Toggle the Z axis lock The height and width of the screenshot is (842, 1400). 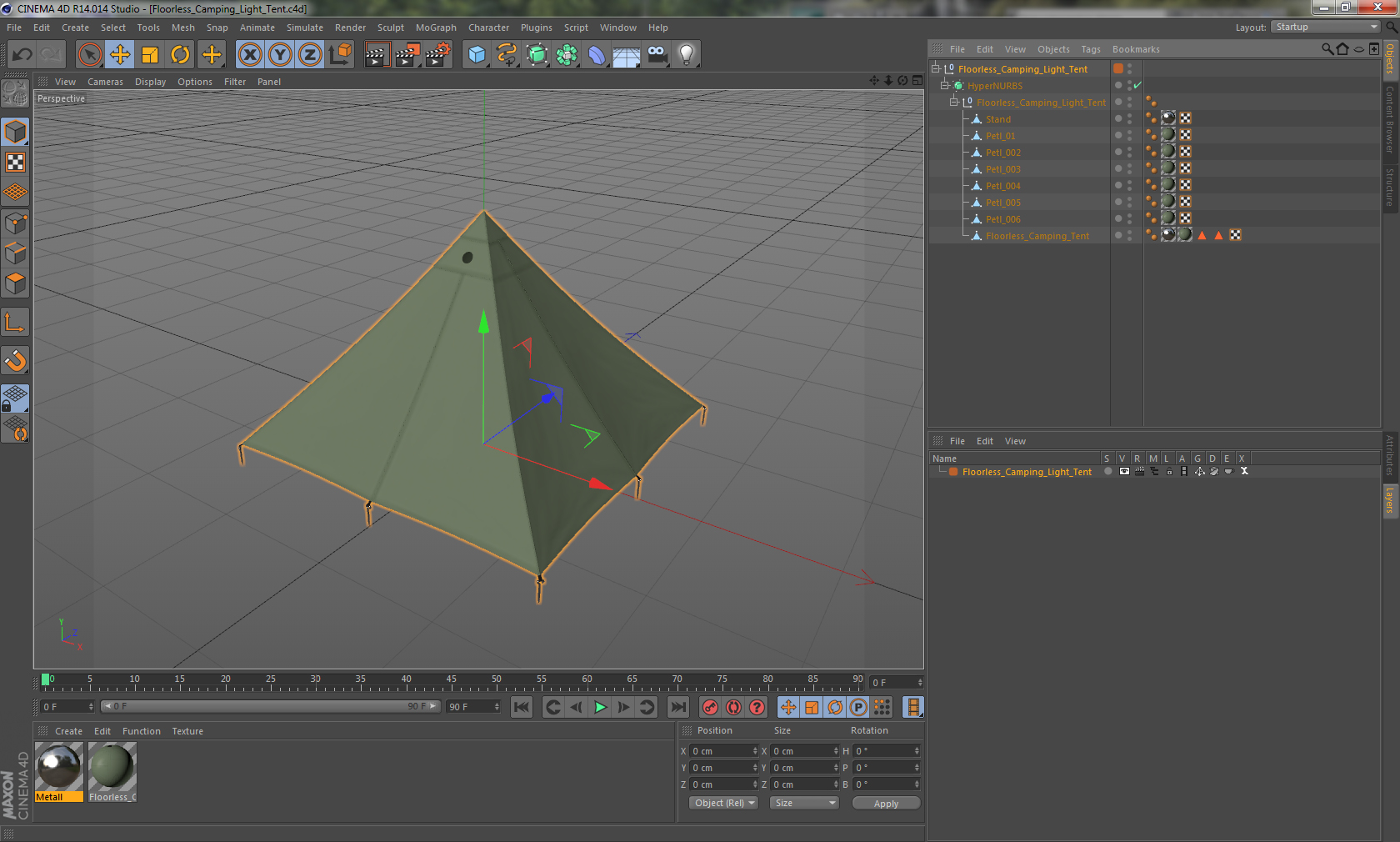(310, 55)
